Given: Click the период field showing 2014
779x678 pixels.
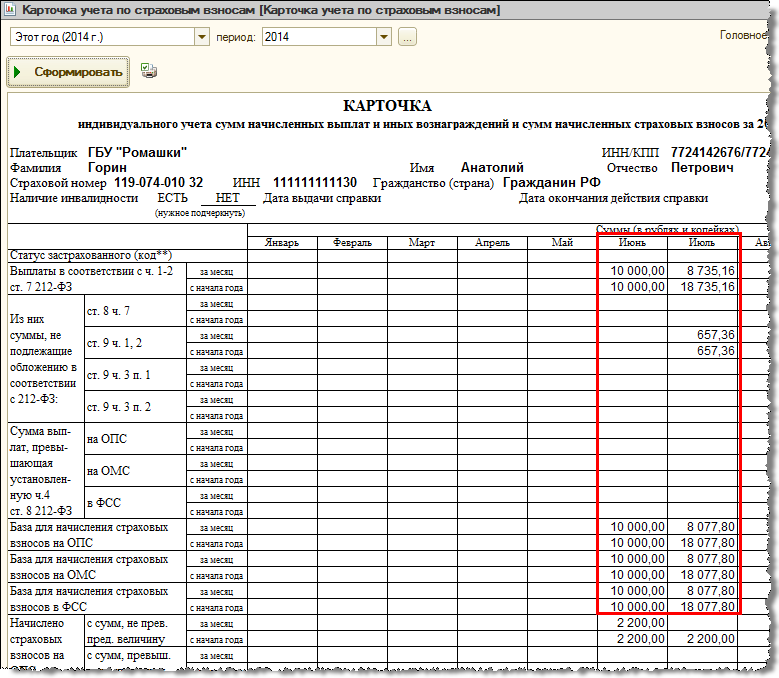Looking at the screenshot, I should click(x=317, y=37).
